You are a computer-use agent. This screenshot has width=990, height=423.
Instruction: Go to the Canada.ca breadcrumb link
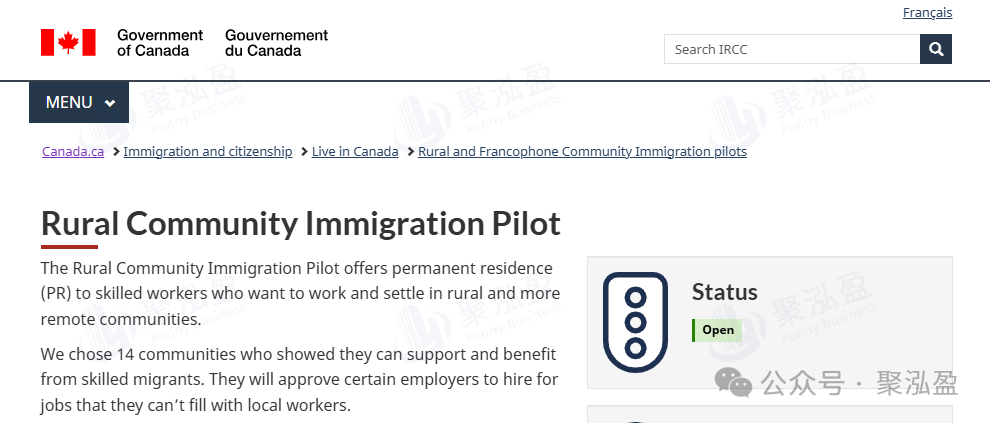coord(73,152)
